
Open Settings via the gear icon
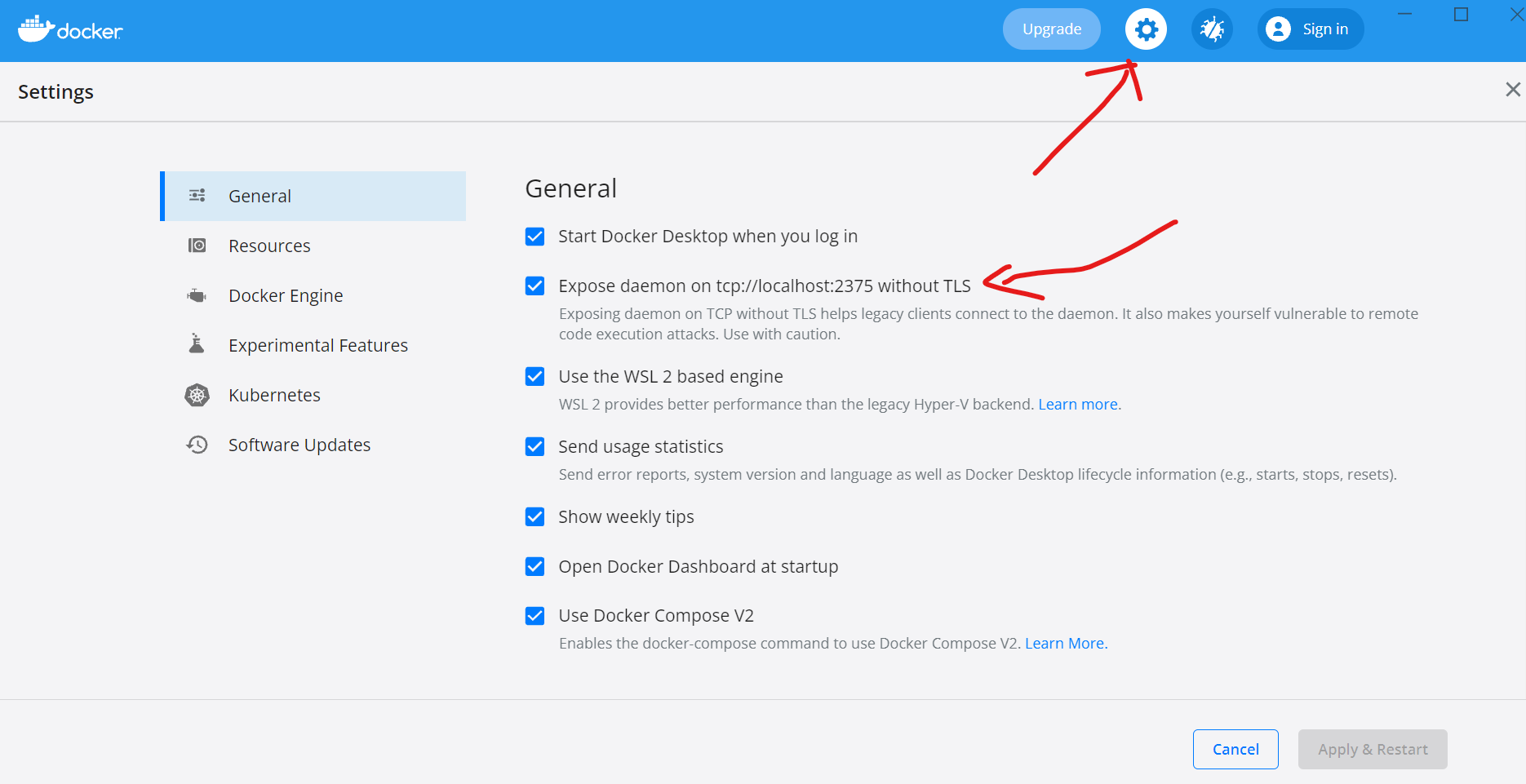pyautogui.click(x=1146, y=29)
